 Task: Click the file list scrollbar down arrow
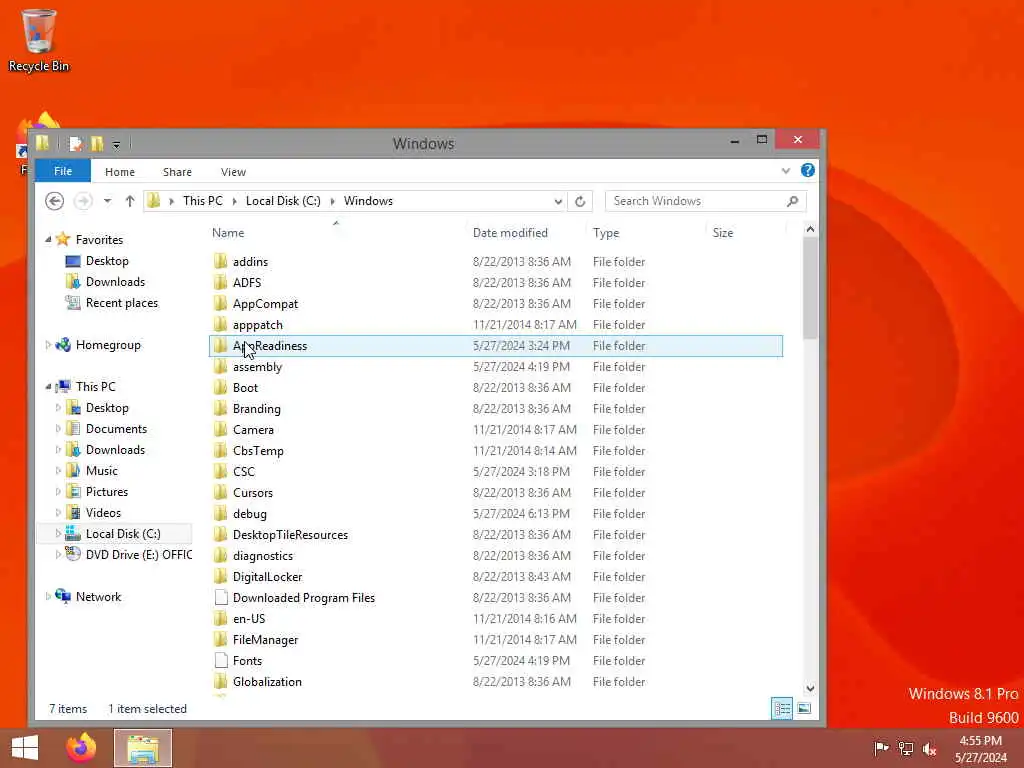[x=810, y=688]
